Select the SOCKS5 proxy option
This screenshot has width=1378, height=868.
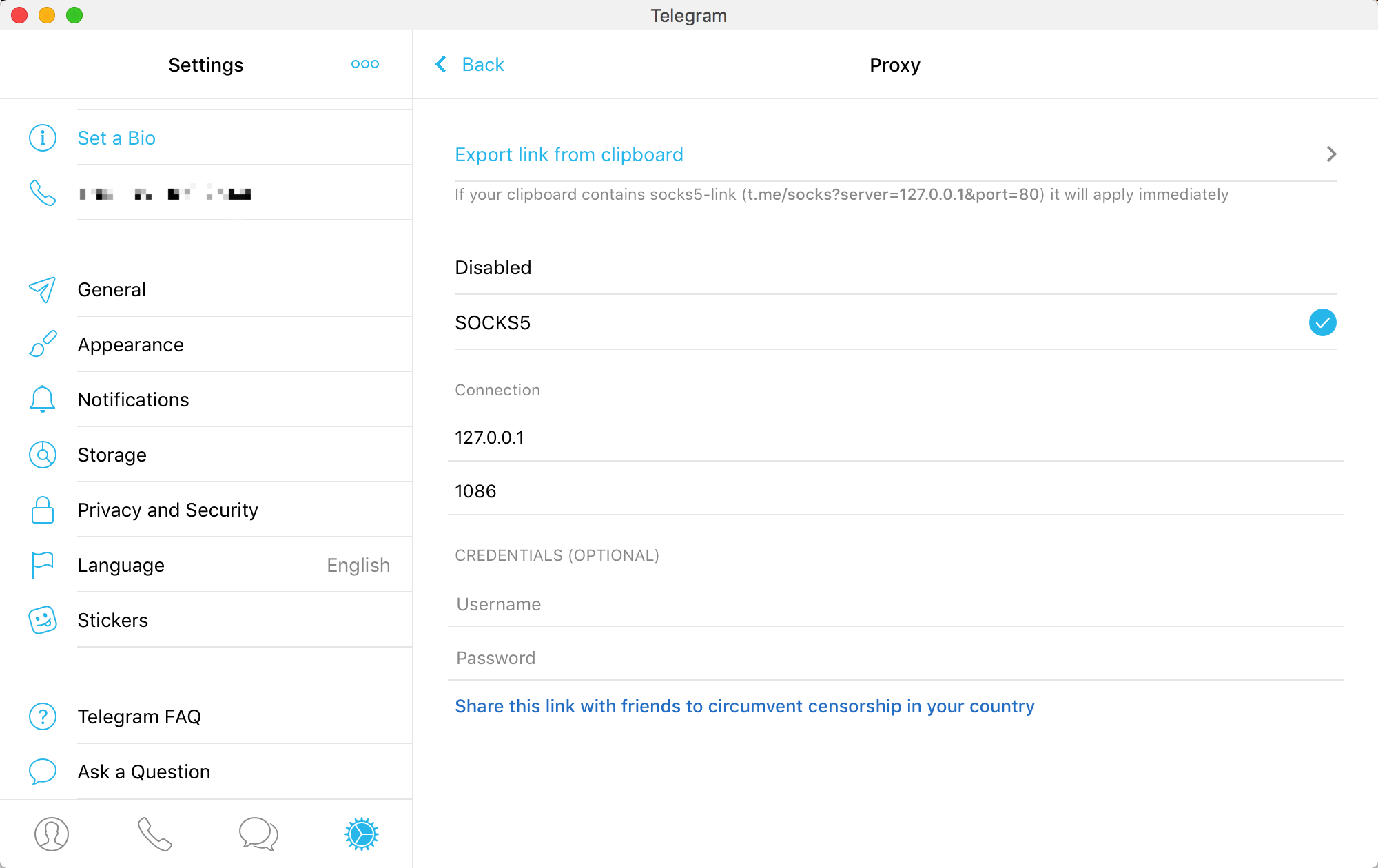[x=493, y=322]
